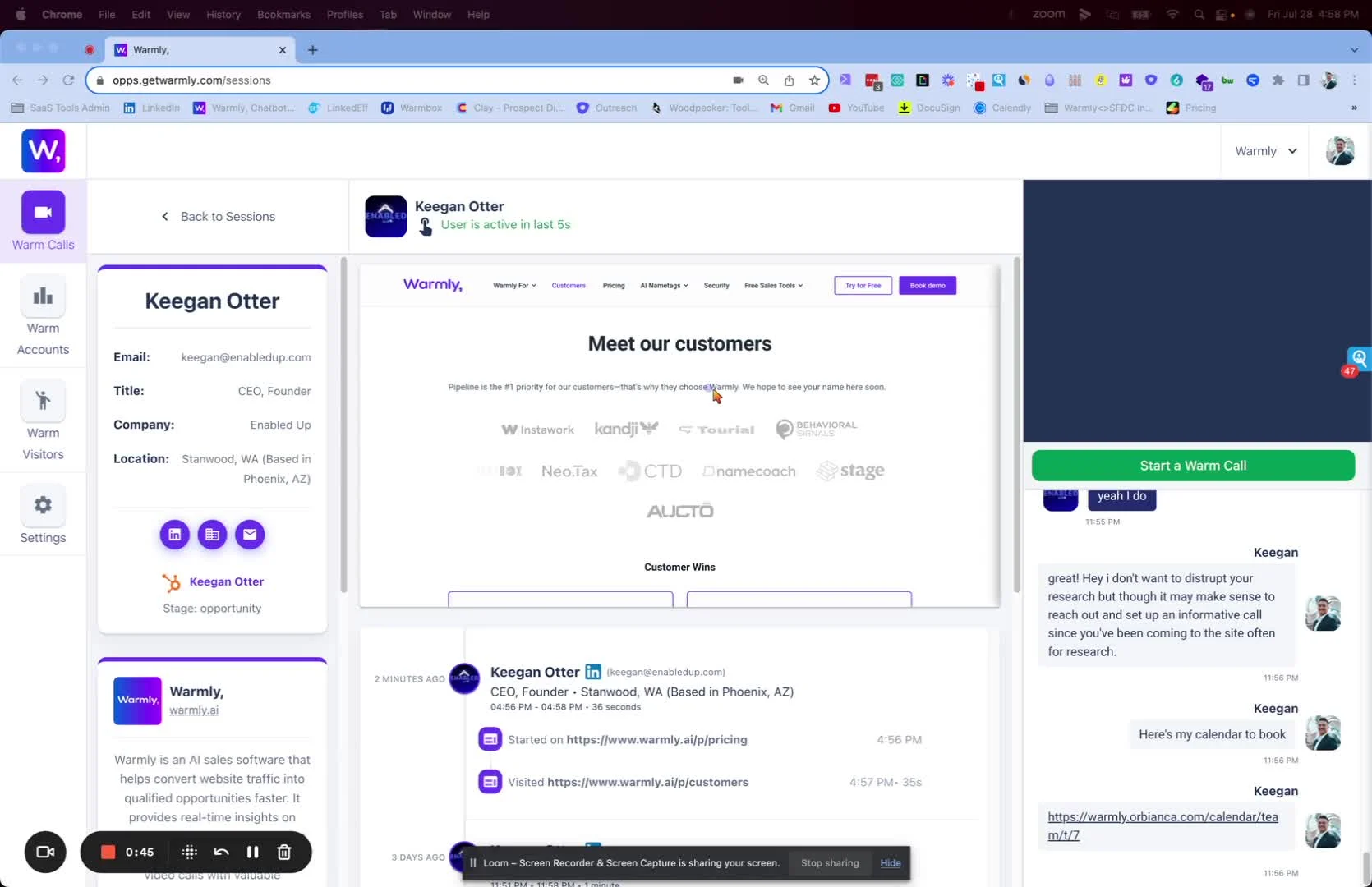The image size is (1372, 887).
Task: Open Chrome extensions puzzle icon
Action: 1278,80
